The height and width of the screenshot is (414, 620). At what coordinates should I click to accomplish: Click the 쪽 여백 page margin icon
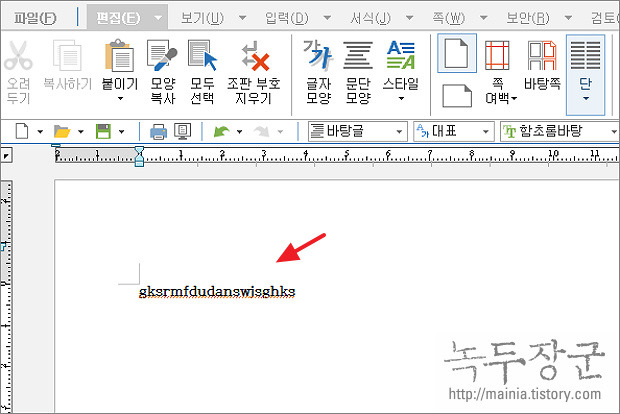pyautogui.click(x=497, y=56)
